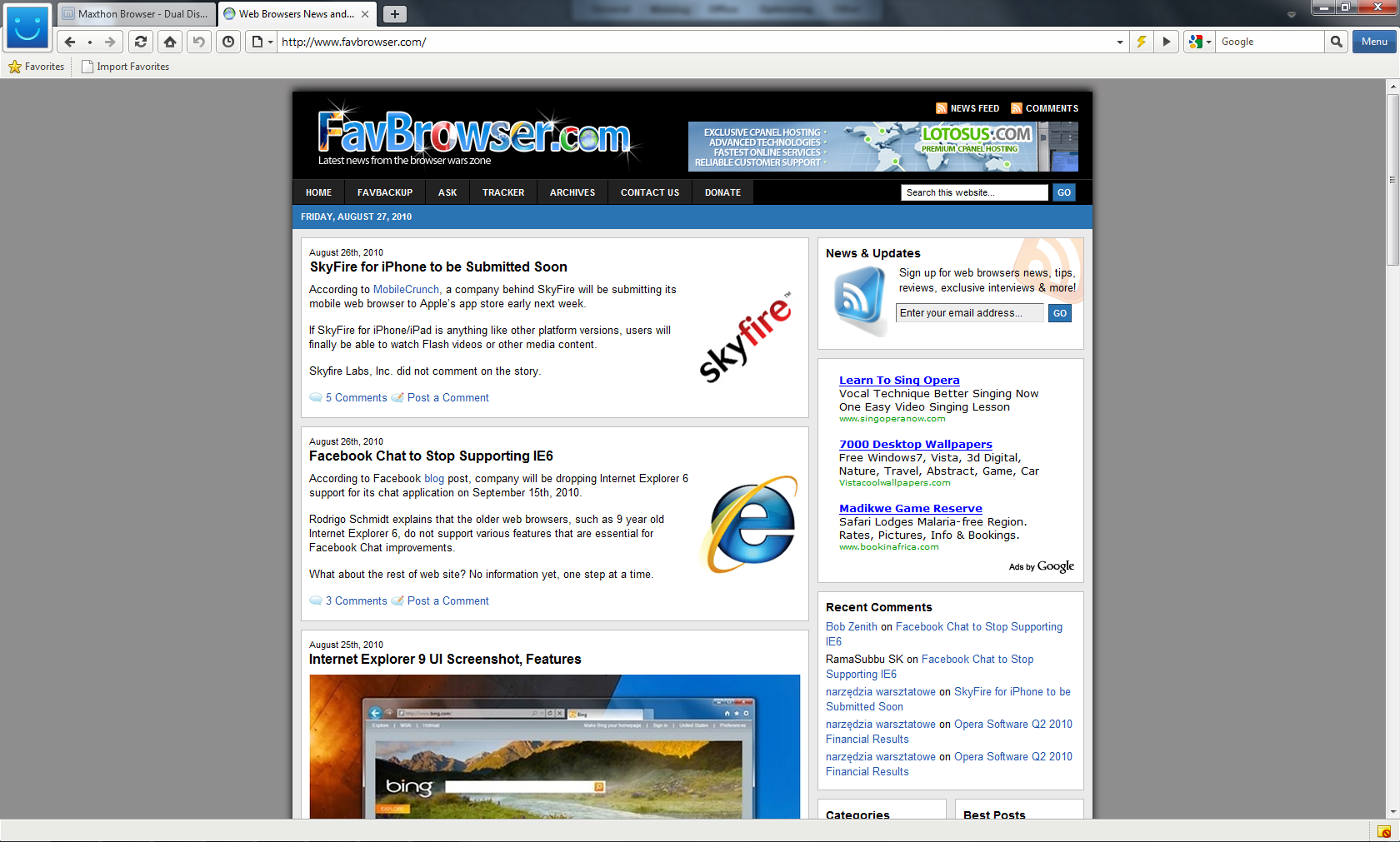Click the email address input field
This screenshot has width=1400, height=842.
click(x=969, y=313)
